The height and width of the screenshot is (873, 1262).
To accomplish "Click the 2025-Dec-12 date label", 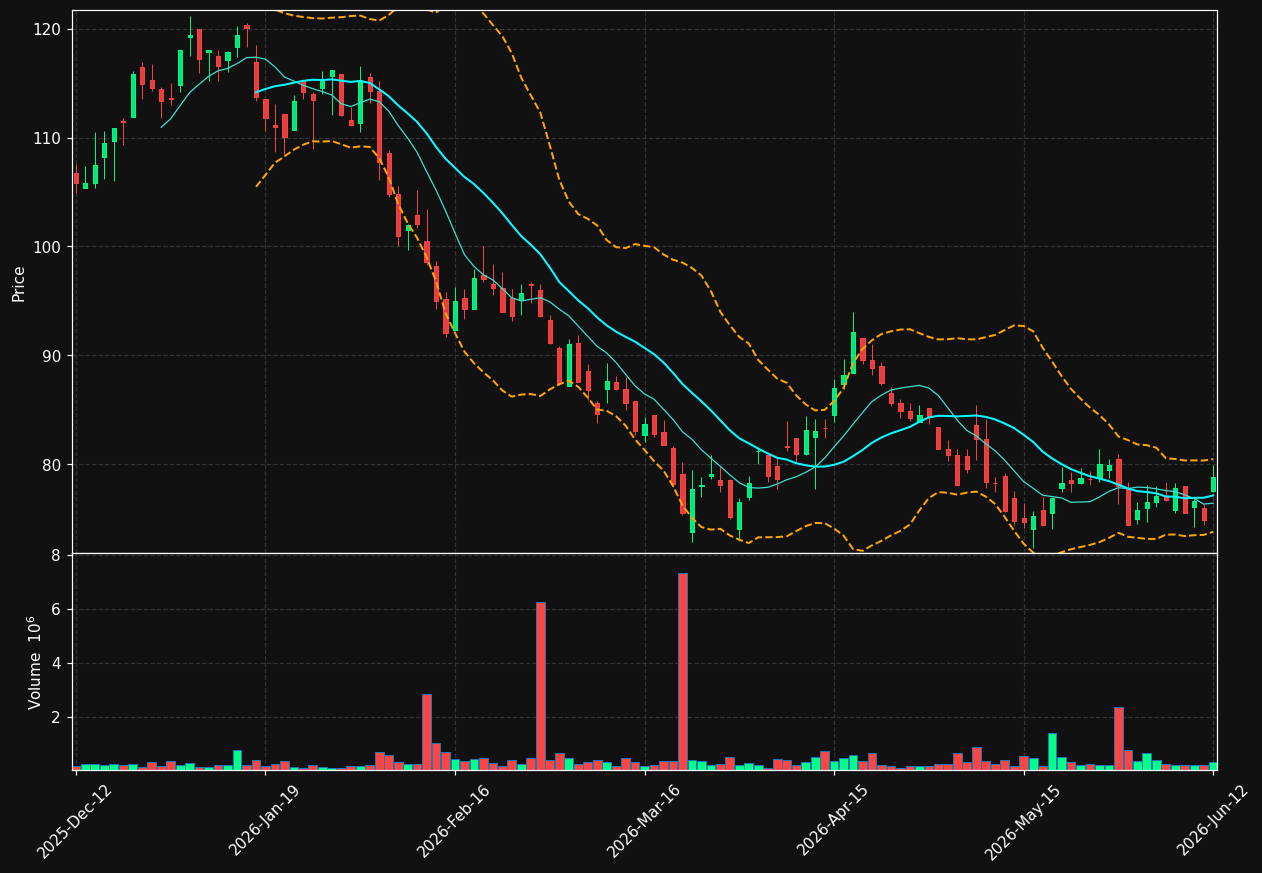I will click(75, 821).
